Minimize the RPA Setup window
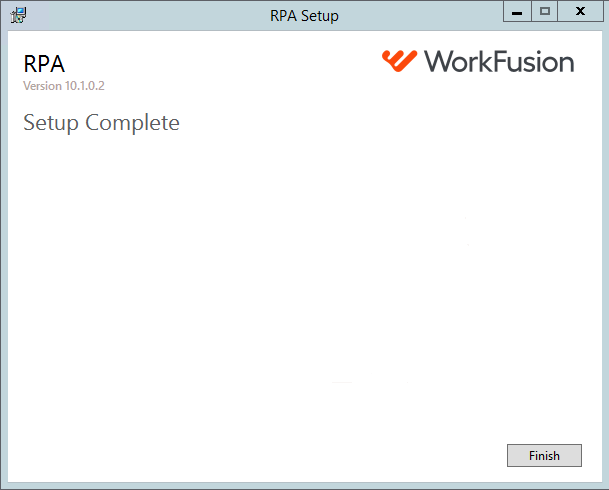The image size is (609, 490). click(x=517, y=12)
